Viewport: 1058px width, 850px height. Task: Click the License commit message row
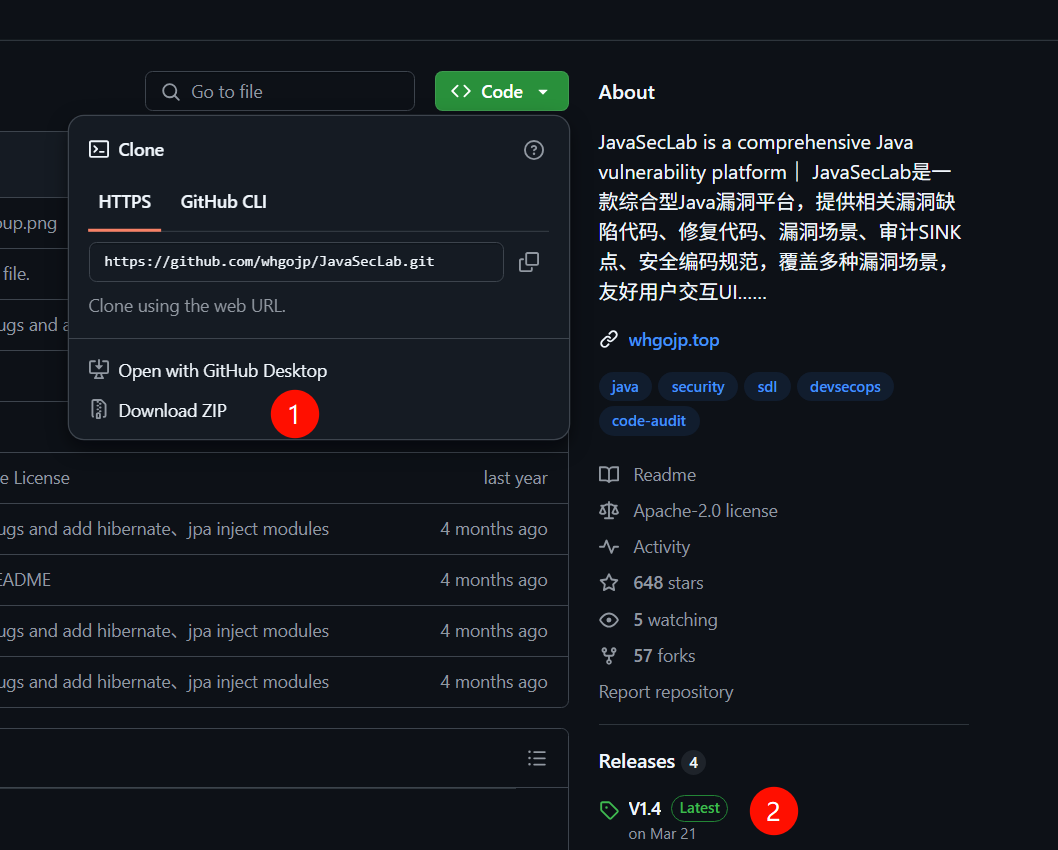click(35, 478)
